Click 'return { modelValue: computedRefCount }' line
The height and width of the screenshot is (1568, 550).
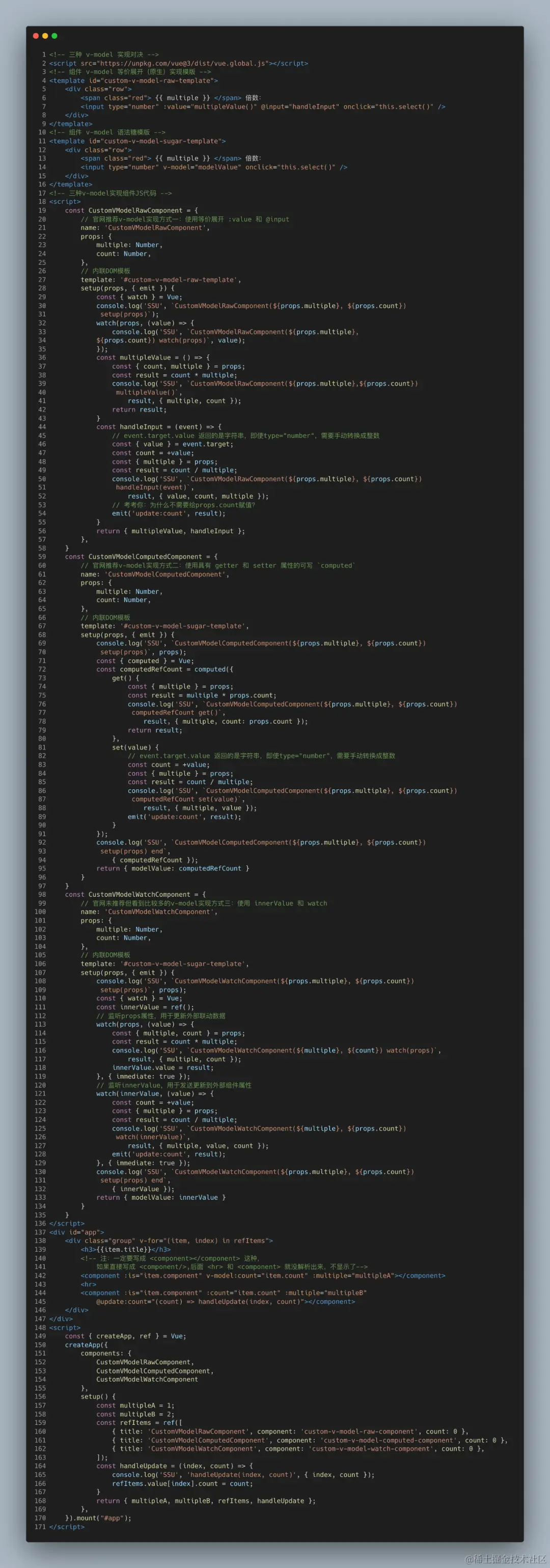tap(172, 869)
